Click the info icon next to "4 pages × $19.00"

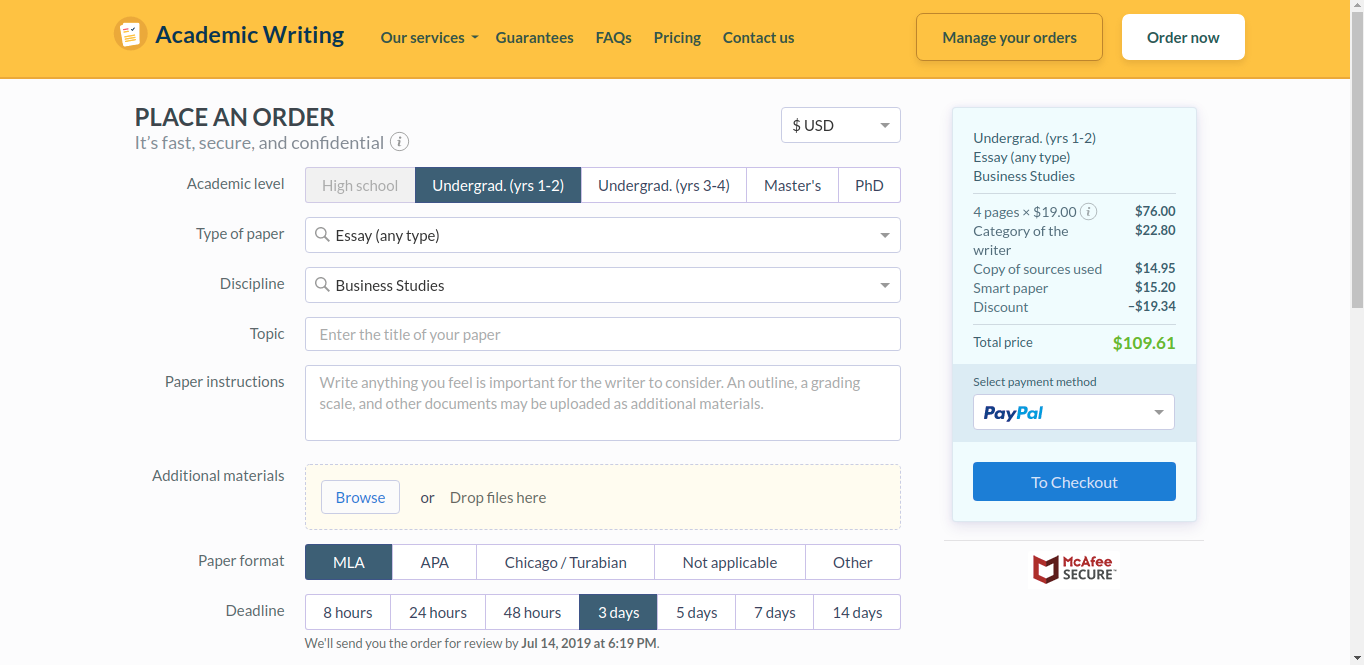tap(1089, 211)
